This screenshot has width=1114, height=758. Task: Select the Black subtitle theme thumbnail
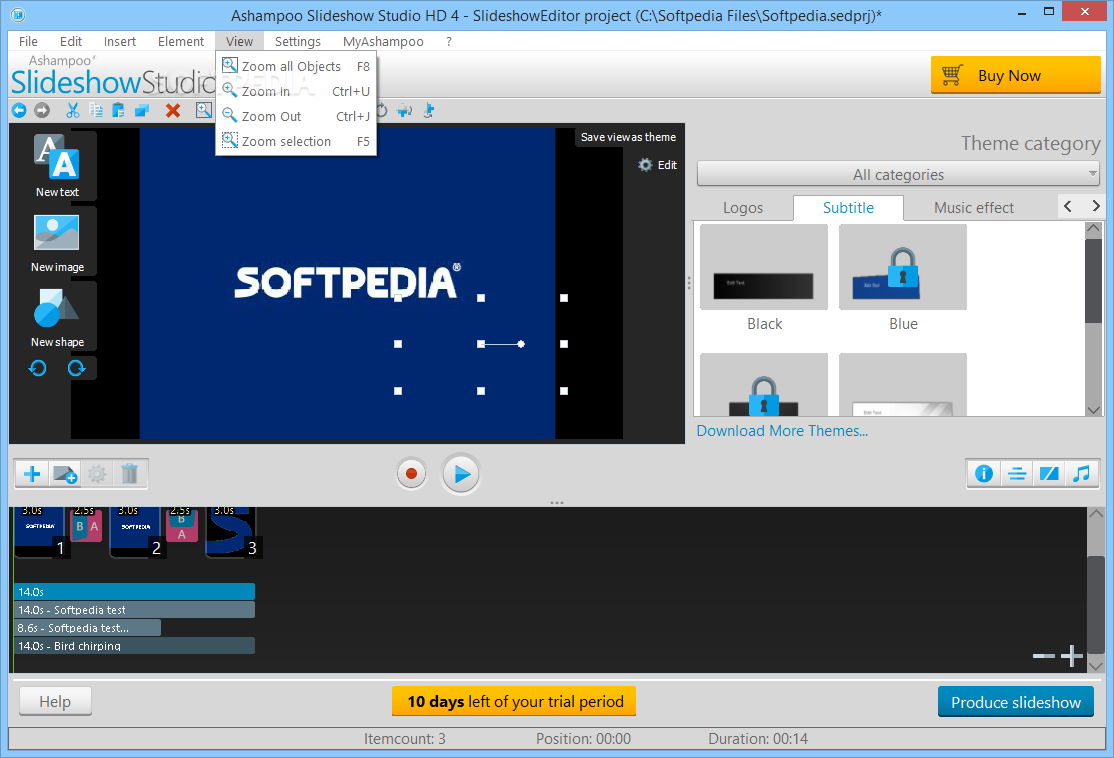pos(764,267)
